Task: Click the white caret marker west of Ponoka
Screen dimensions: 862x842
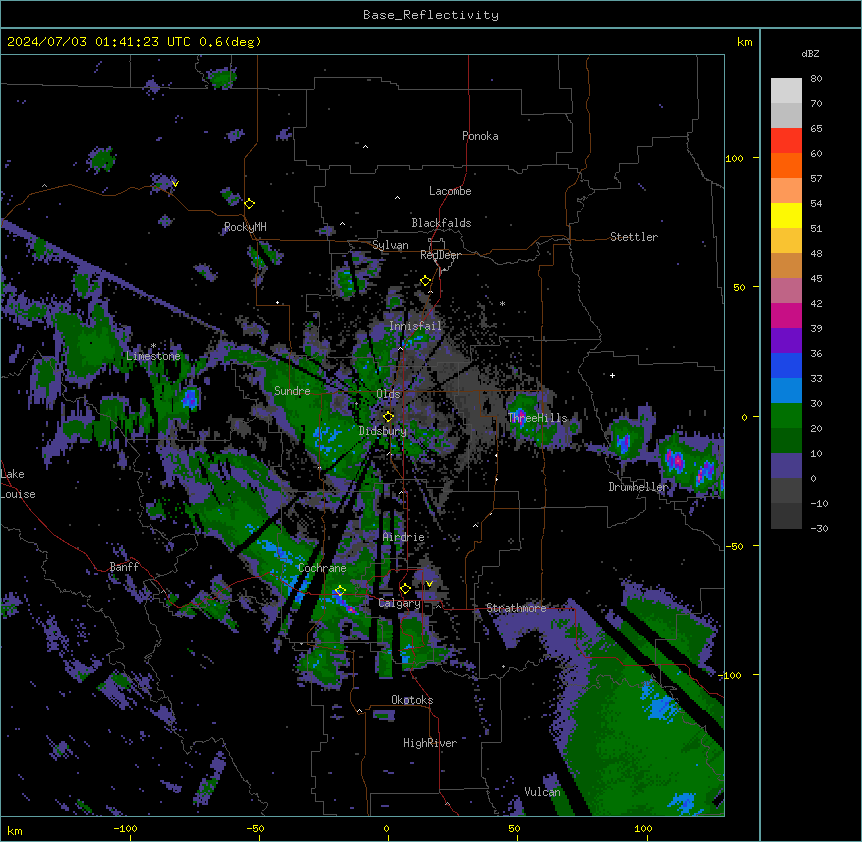Action: (365, 147)
